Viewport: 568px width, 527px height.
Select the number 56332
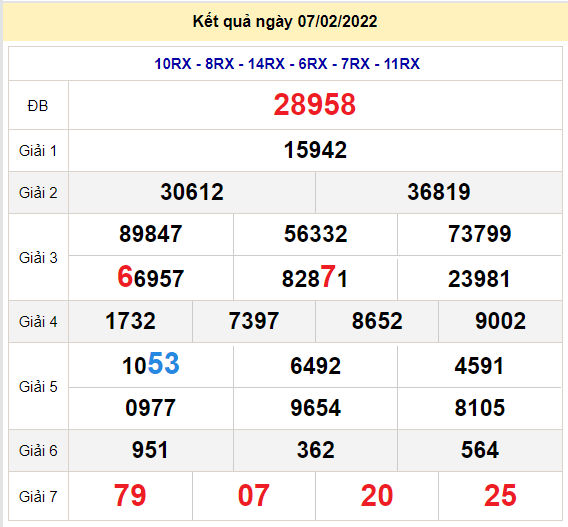(x=315, y=234)
